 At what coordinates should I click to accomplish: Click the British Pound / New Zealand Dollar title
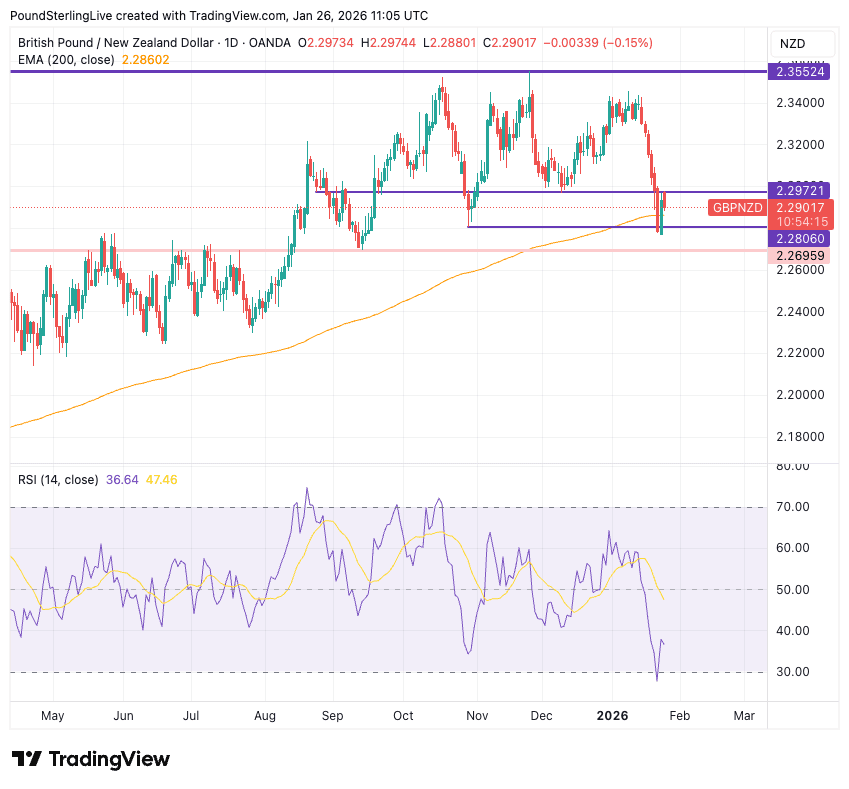[x=116, y=43]
